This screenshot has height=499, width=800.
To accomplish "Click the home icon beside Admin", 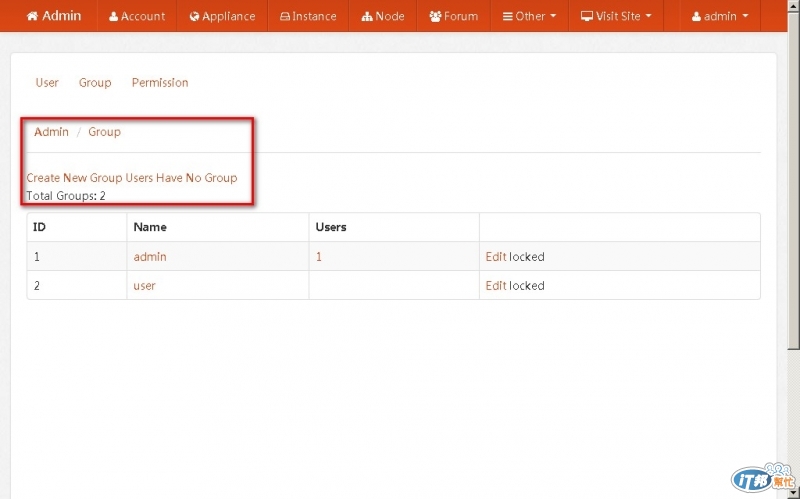I will point(32,16).
